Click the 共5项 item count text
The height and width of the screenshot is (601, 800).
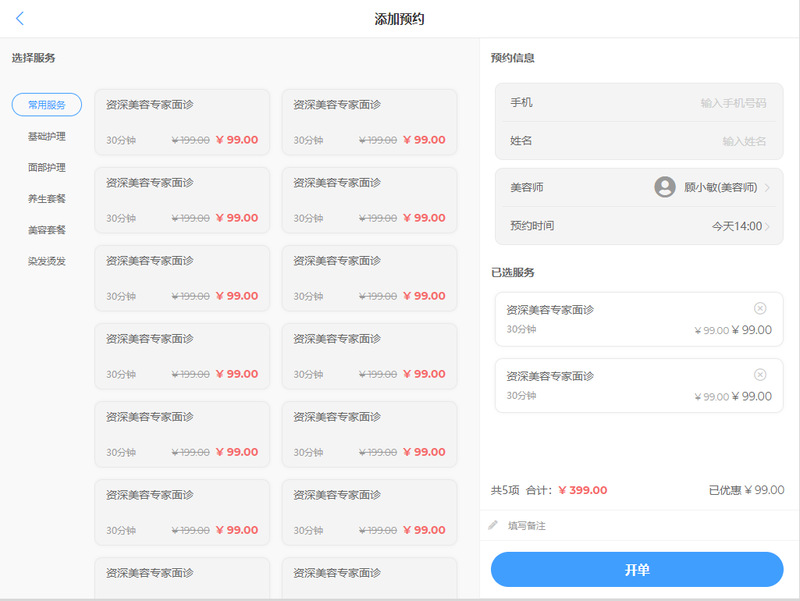[505, 490]
